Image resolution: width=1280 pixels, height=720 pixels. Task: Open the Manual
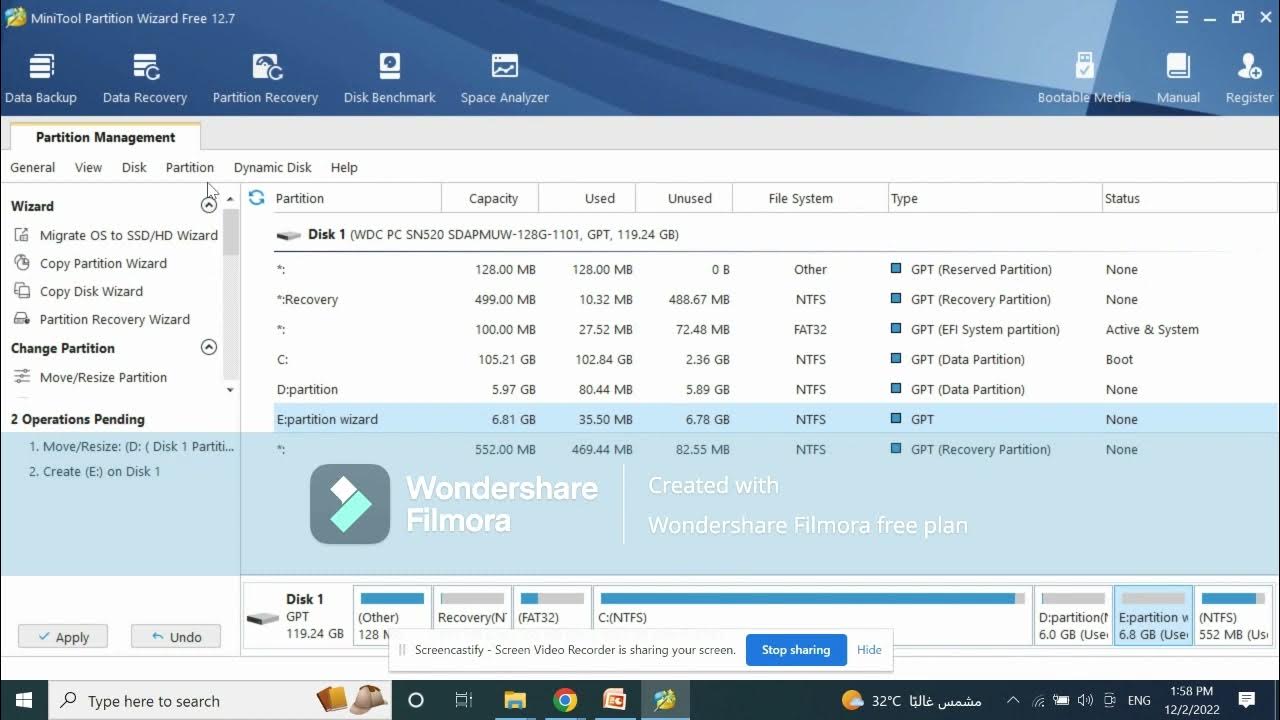(1178, 78)
